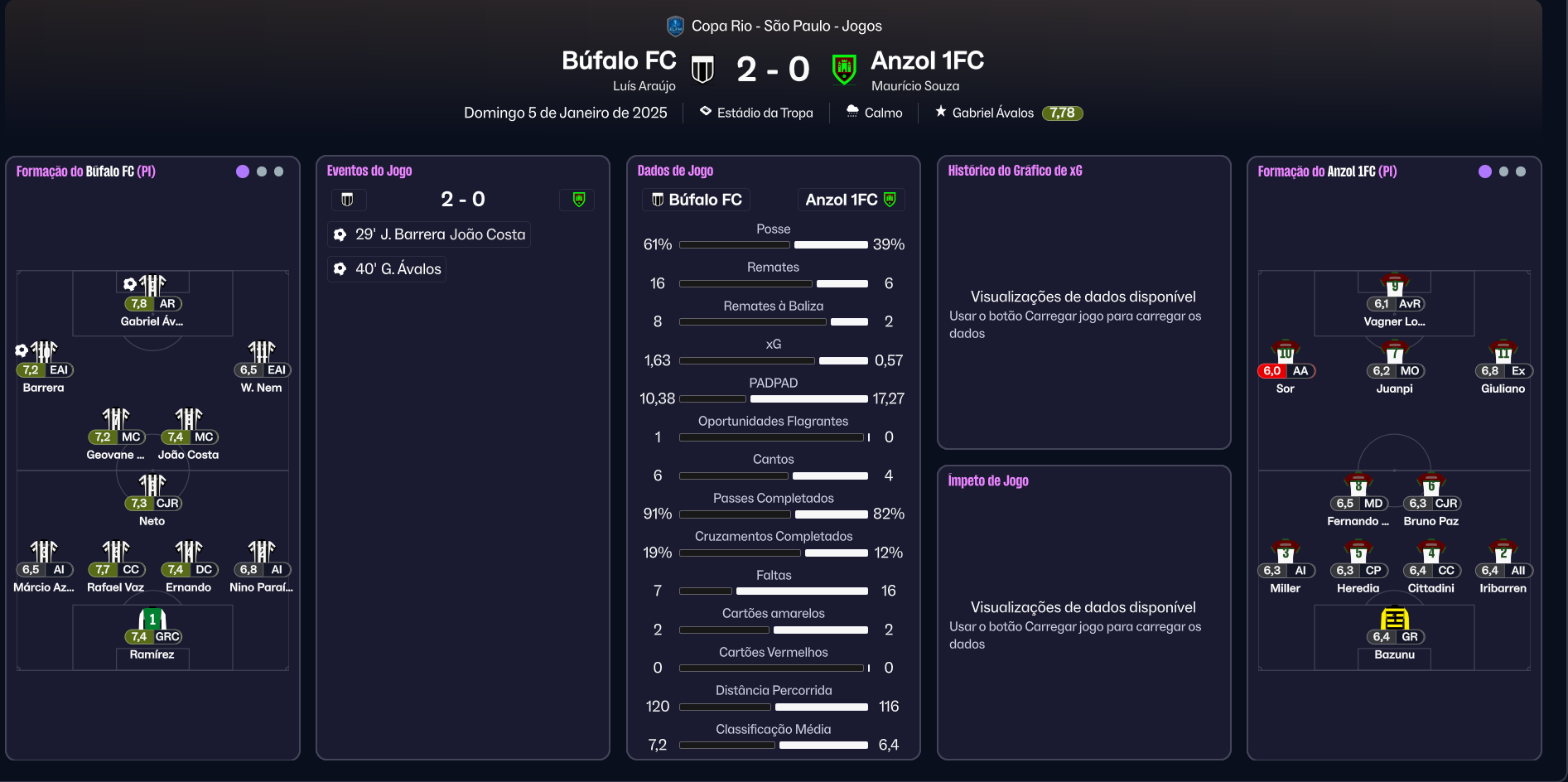Open the 29' J. Barrera goal event

click(430, 234)
